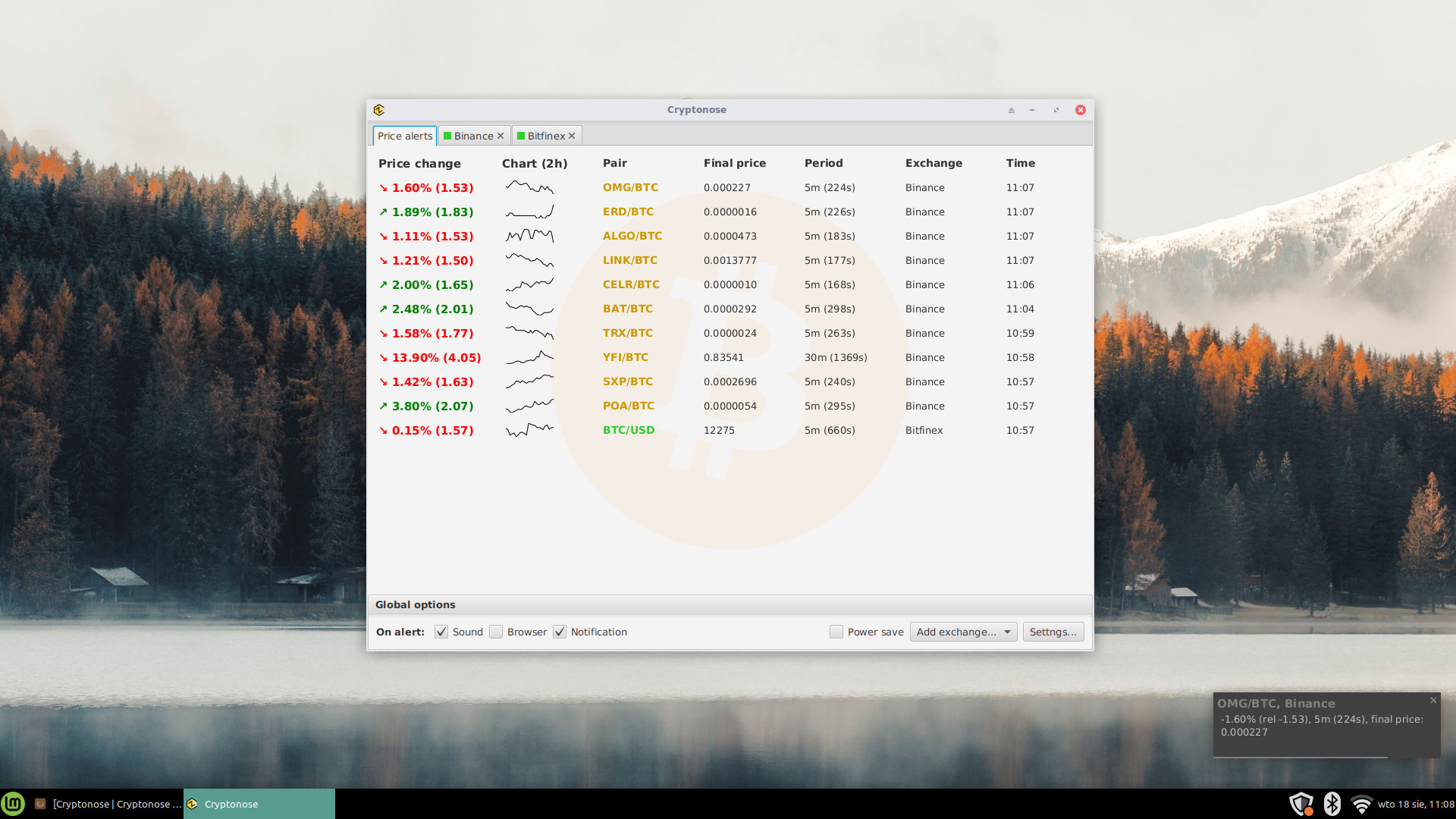Open the clock showing wto 18 sie
The image size is (1456, 819).
[1416, 804]
